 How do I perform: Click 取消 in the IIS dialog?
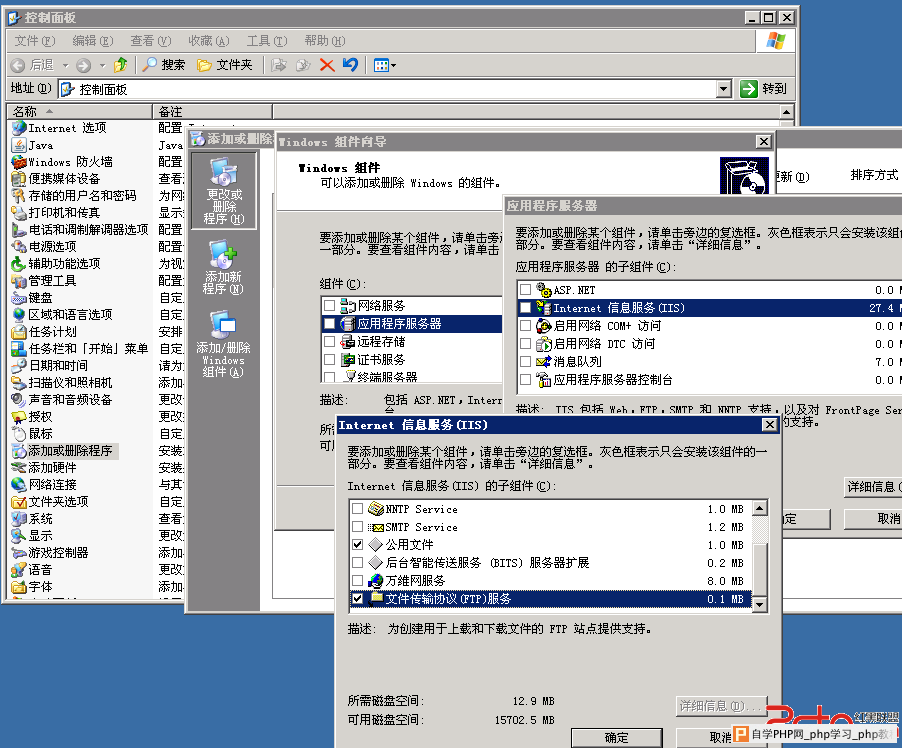(x=720, y=738)
